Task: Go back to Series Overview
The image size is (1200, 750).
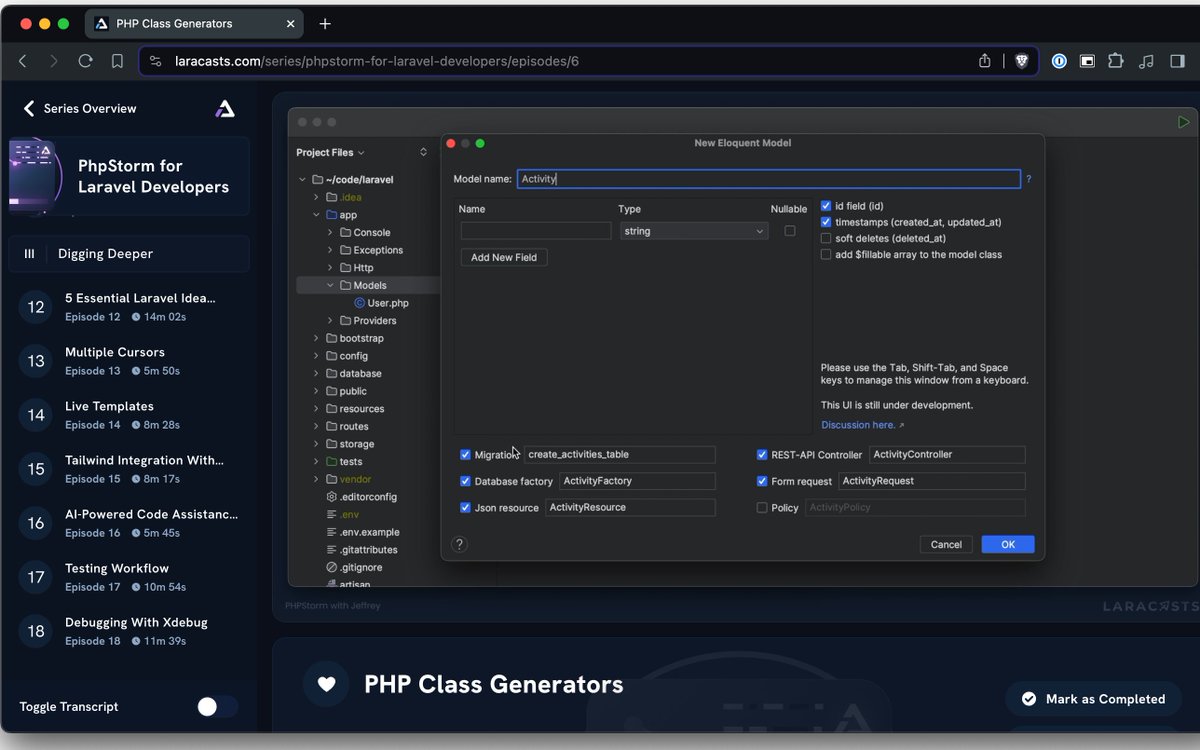Action: coord(80,108)
